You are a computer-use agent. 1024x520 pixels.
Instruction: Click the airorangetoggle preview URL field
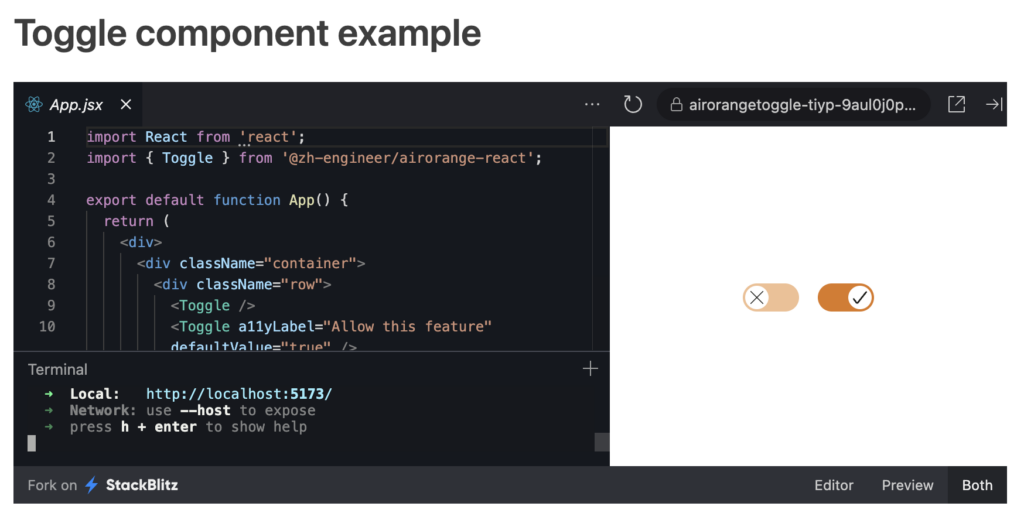(800, 104)
